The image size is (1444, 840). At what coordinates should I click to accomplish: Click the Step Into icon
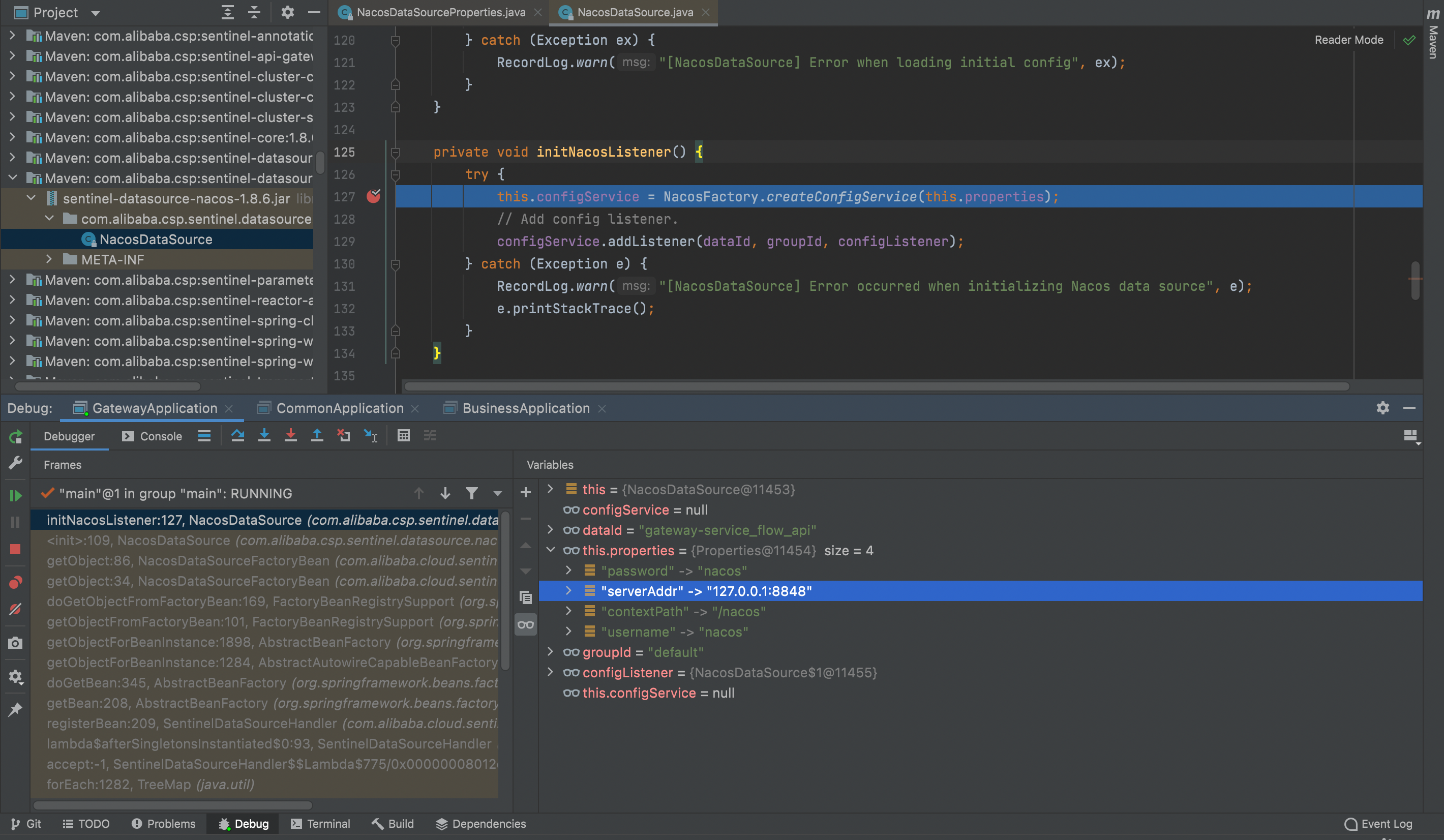pos(264,436)
